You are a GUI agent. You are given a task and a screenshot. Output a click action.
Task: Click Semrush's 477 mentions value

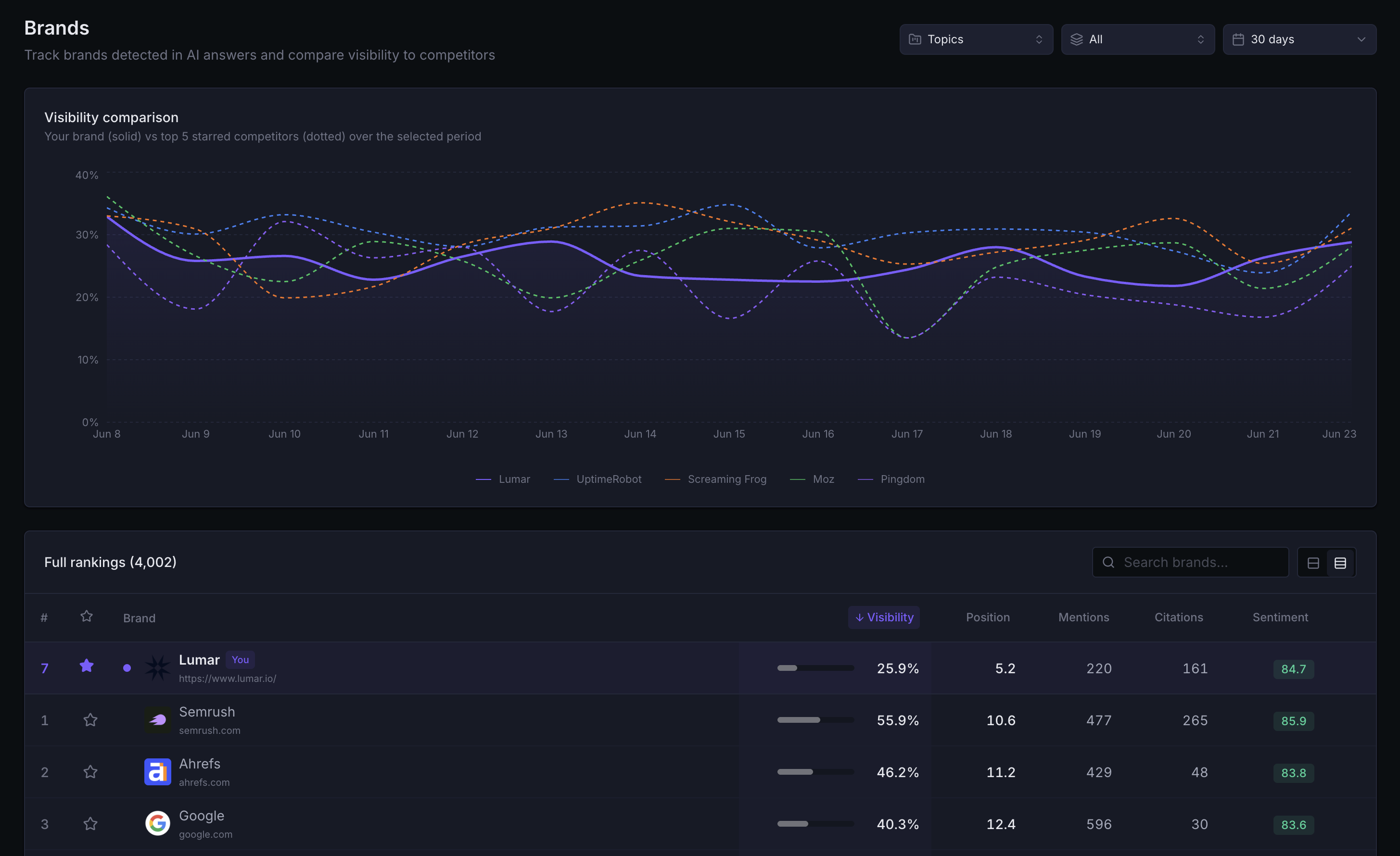1099,720
